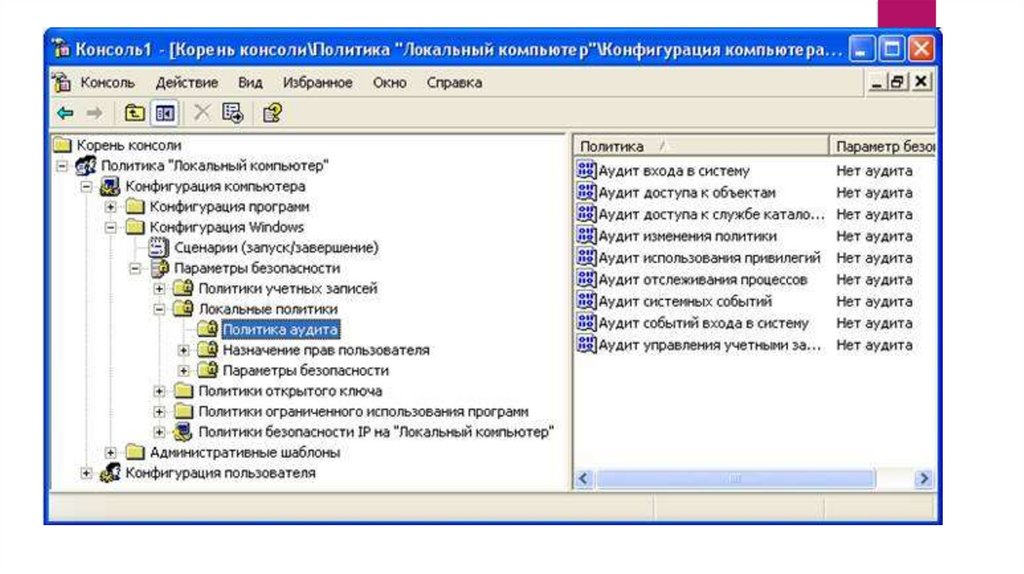Click the Аудит входа в систему policy icon
This screenshot has height=574, width=1024.
(586, 170)
